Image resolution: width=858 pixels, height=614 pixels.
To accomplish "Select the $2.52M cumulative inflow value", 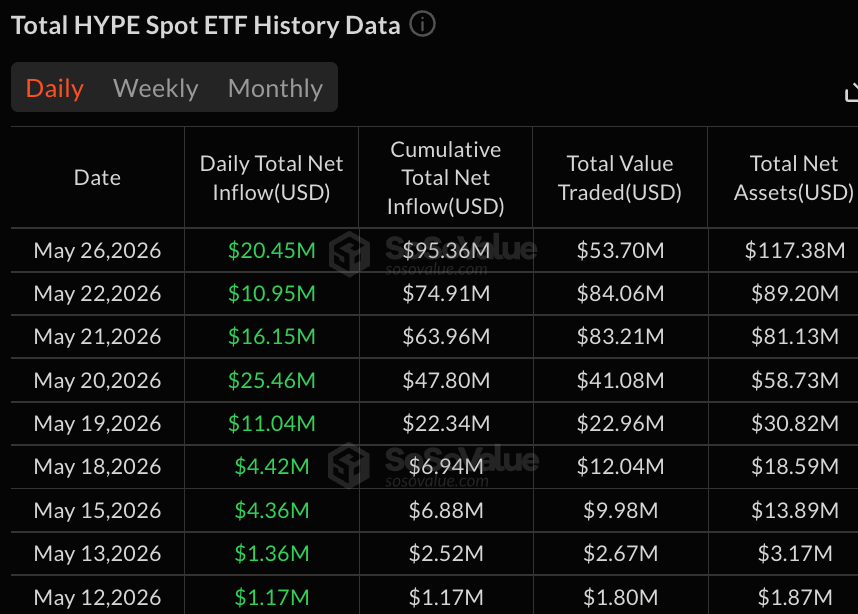I will (446, 553).
